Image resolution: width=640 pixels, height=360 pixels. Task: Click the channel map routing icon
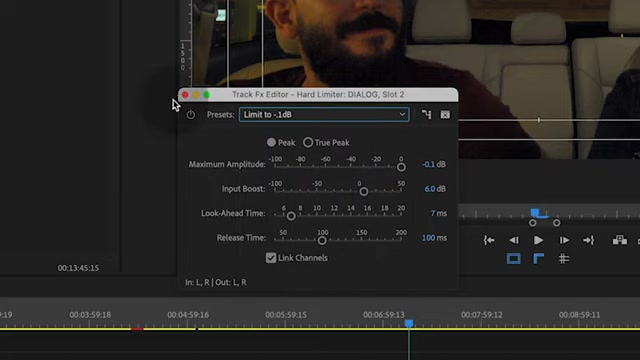point(427,115)
